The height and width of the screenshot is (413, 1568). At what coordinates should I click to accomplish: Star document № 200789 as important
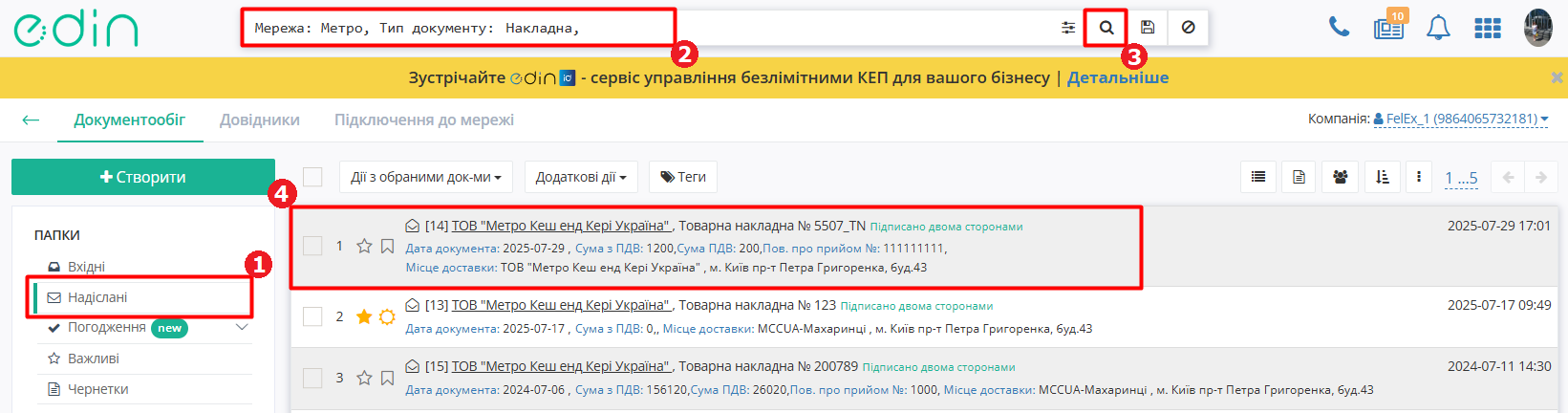[364, 378]
